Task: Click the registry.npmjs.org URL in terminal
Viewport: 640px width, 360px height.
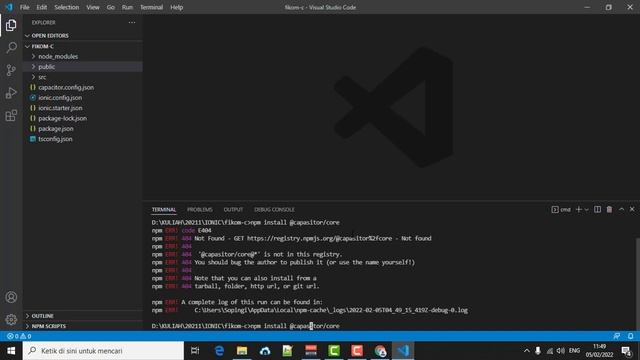Action: tap(320, 238)
